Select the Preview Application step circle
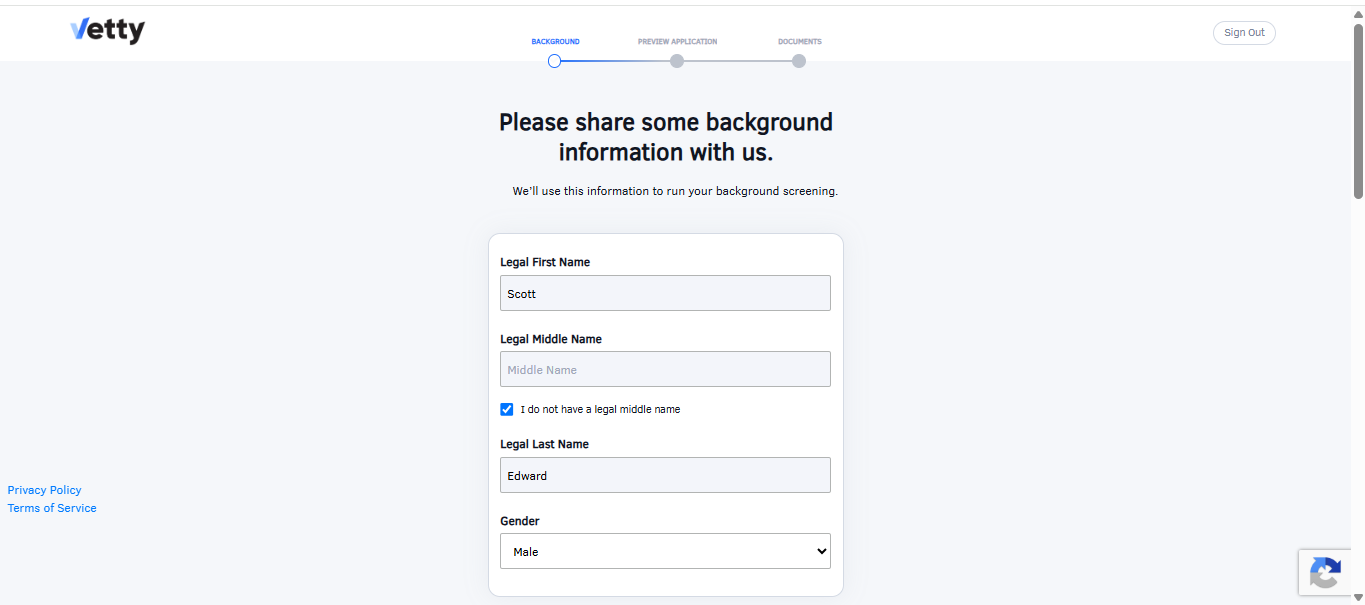The image size is (1365, 605). pos(677,61)
